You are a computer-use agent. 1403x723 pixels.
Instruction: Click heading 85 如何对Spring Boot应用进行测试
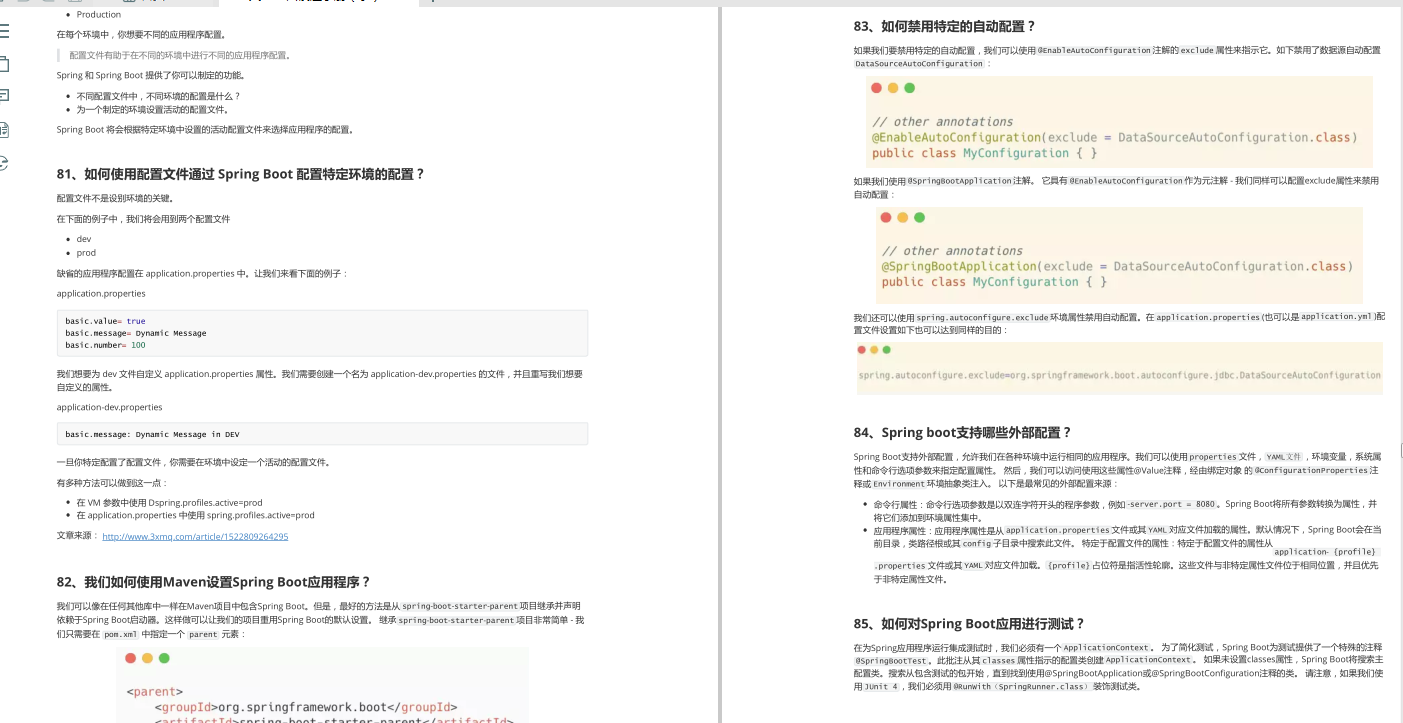tap(968, 623)
